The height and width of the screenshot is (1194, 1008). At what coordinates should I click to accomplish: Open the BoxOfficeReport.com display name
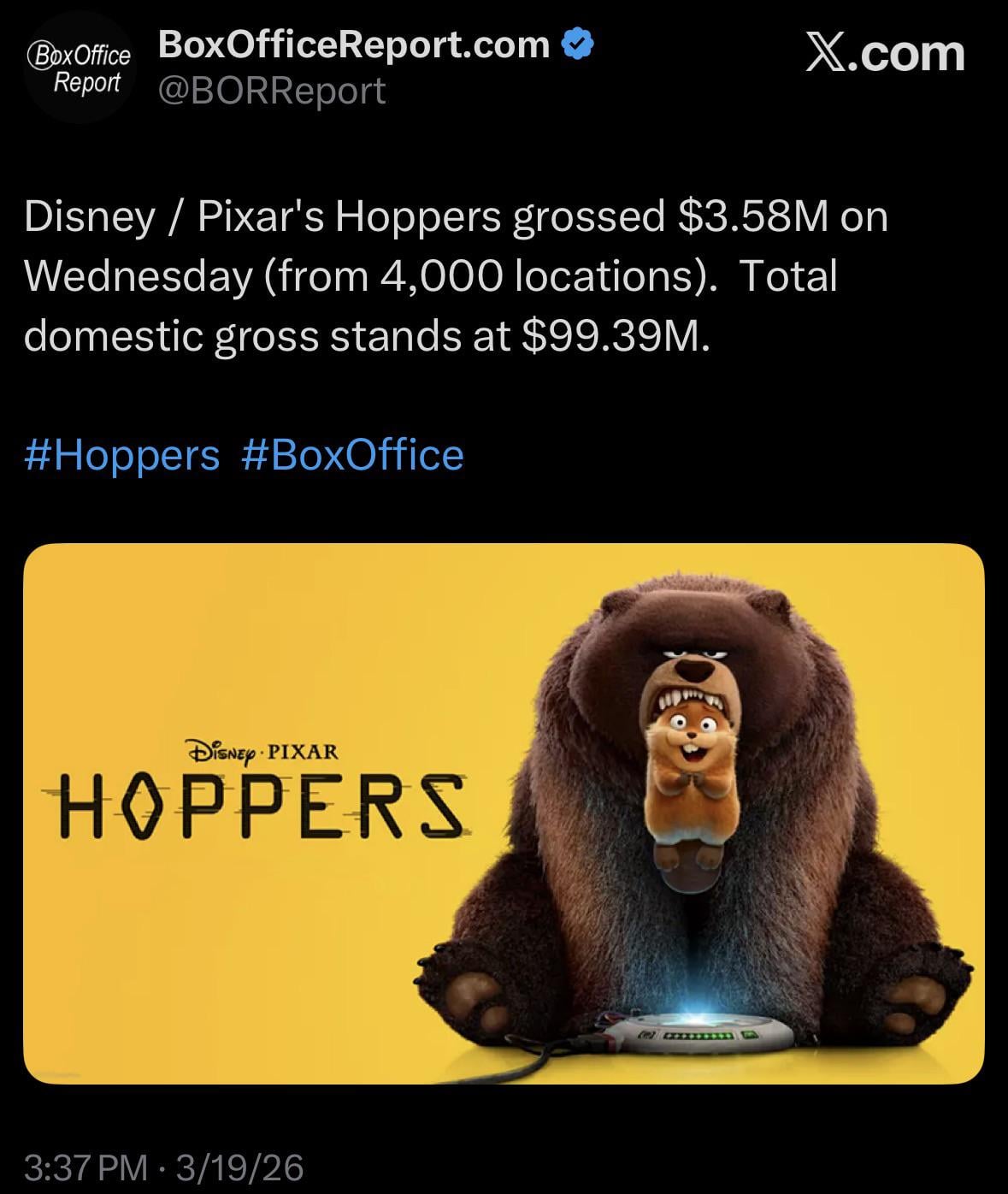point(355,44)
